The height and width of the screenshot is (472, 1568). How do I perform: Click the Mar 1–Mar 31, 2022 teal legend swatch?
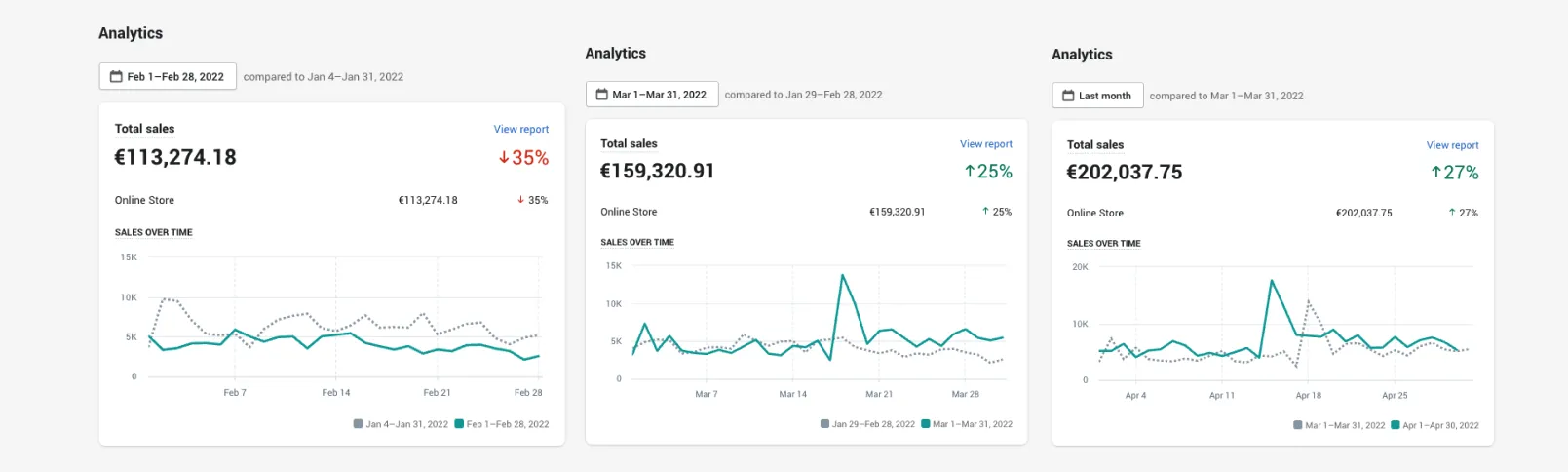[926, 424]
